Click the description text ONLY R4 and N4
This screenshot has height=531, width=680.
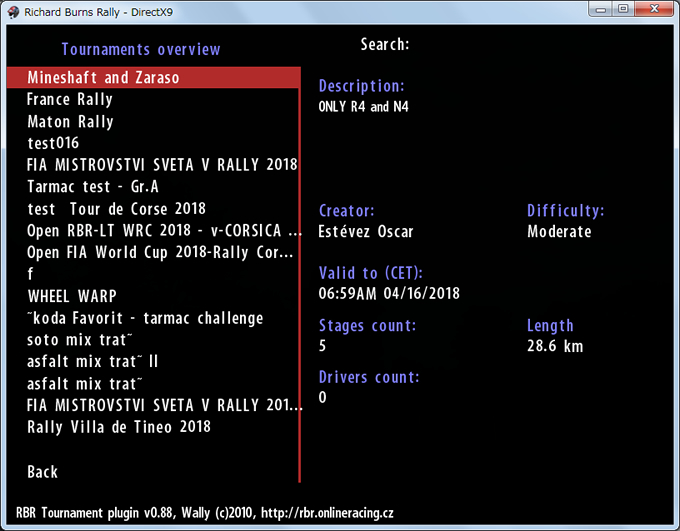pos(363,107)
